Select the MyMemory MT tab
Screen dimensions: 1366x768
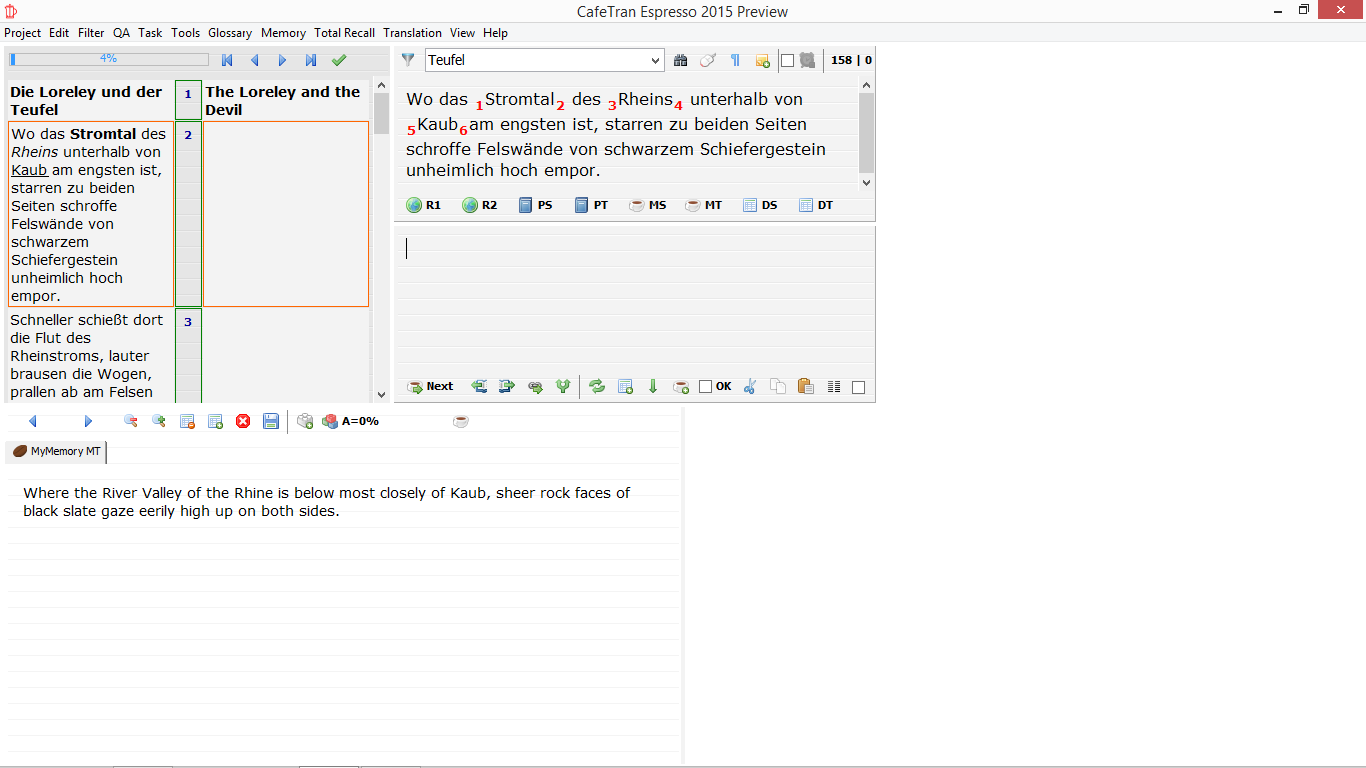coord(57,452)
